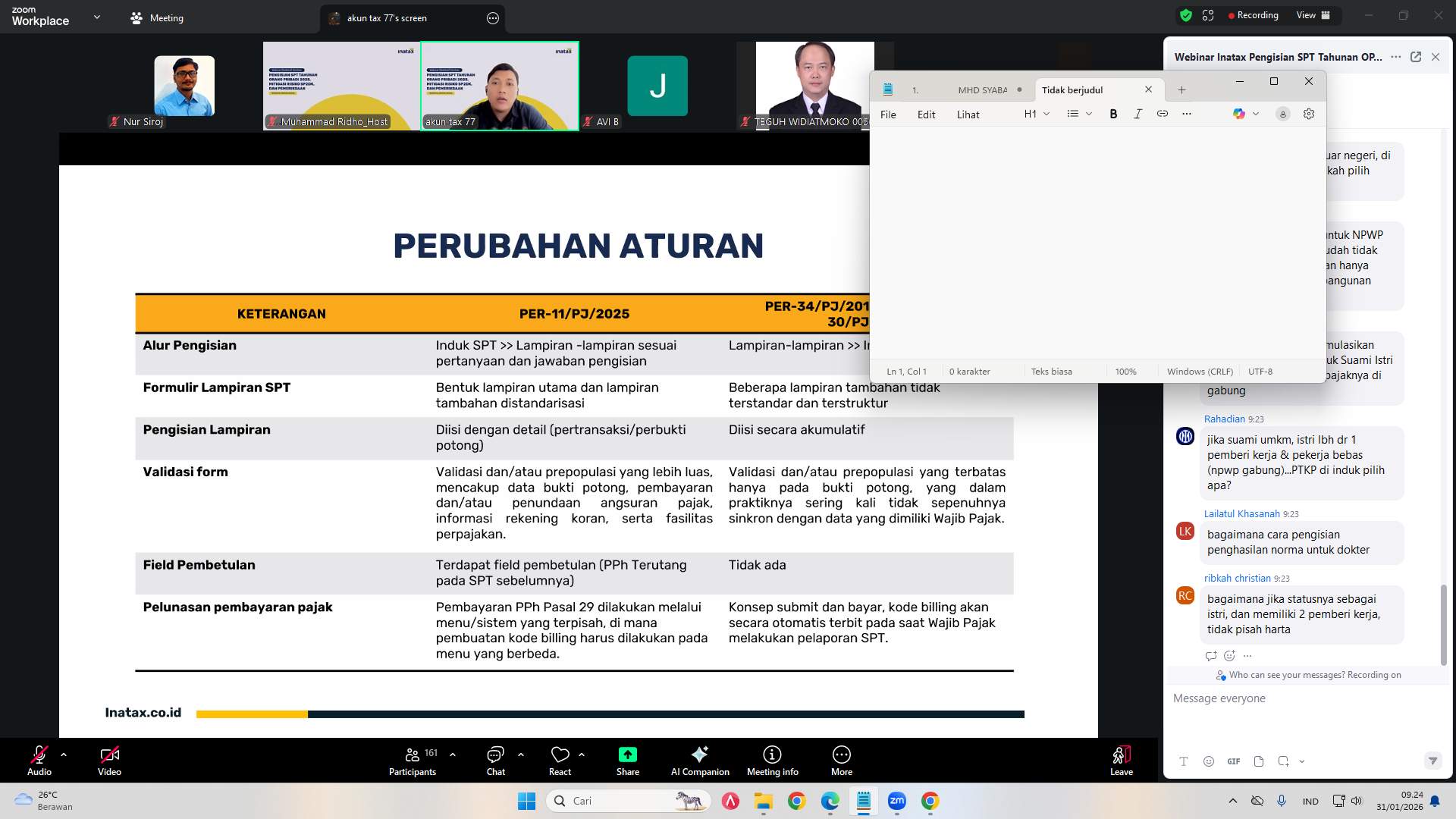Click the Leave meeting button

pos(1121,759)
